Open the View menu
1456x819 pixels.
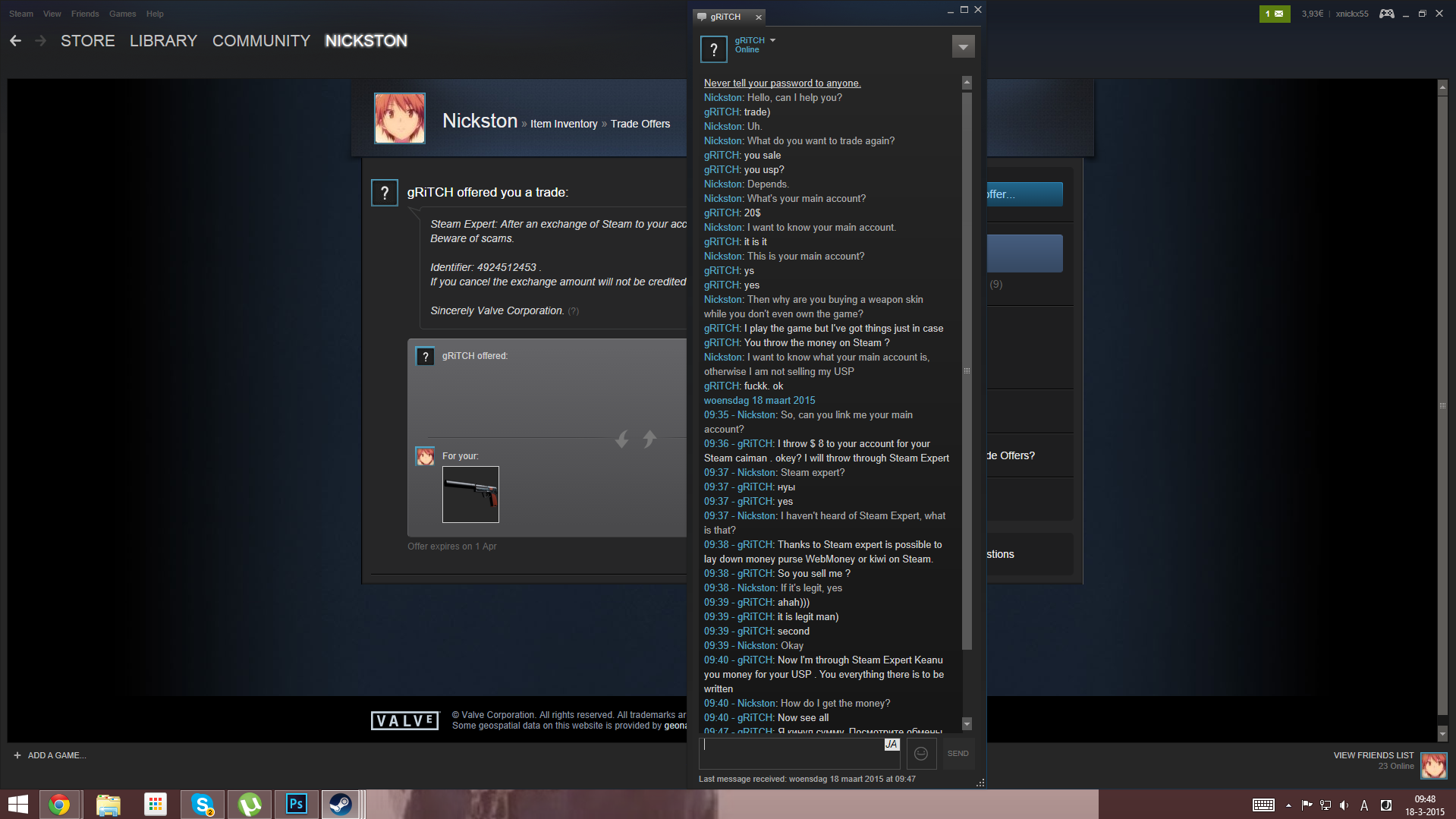(52, 14)
